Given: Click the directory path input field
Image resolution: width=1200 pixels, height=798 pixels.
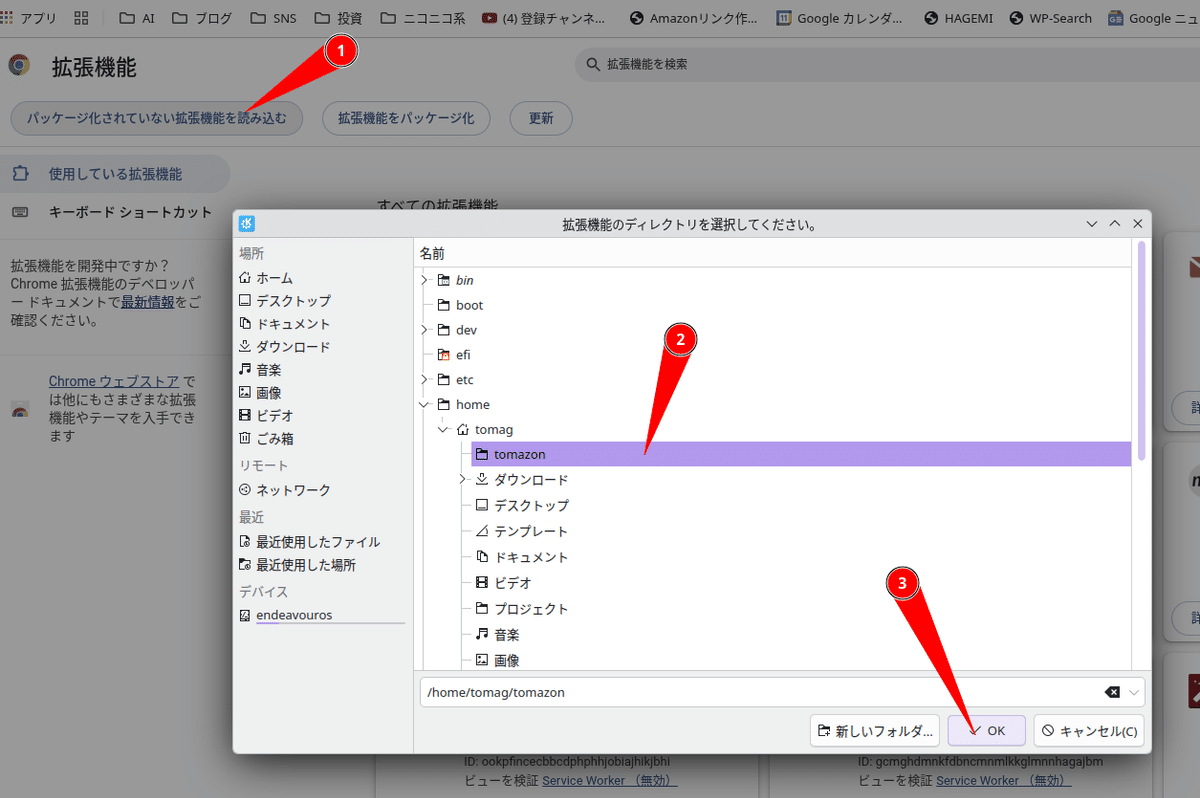Looking at the screenshot, I should click(x=760, y=692).
